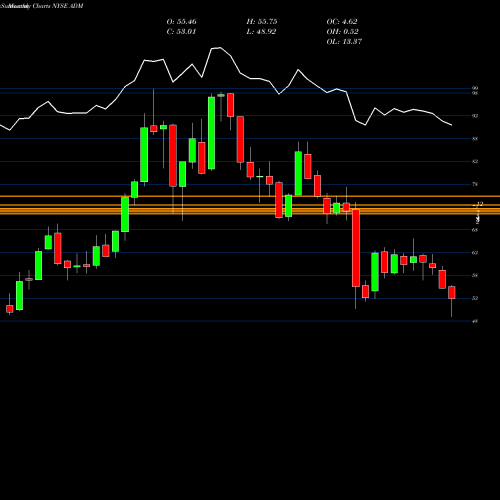The width and height of the screenshot is (500, 500).
Task: Click the 88 price axis label
Action: pos(475,139)
